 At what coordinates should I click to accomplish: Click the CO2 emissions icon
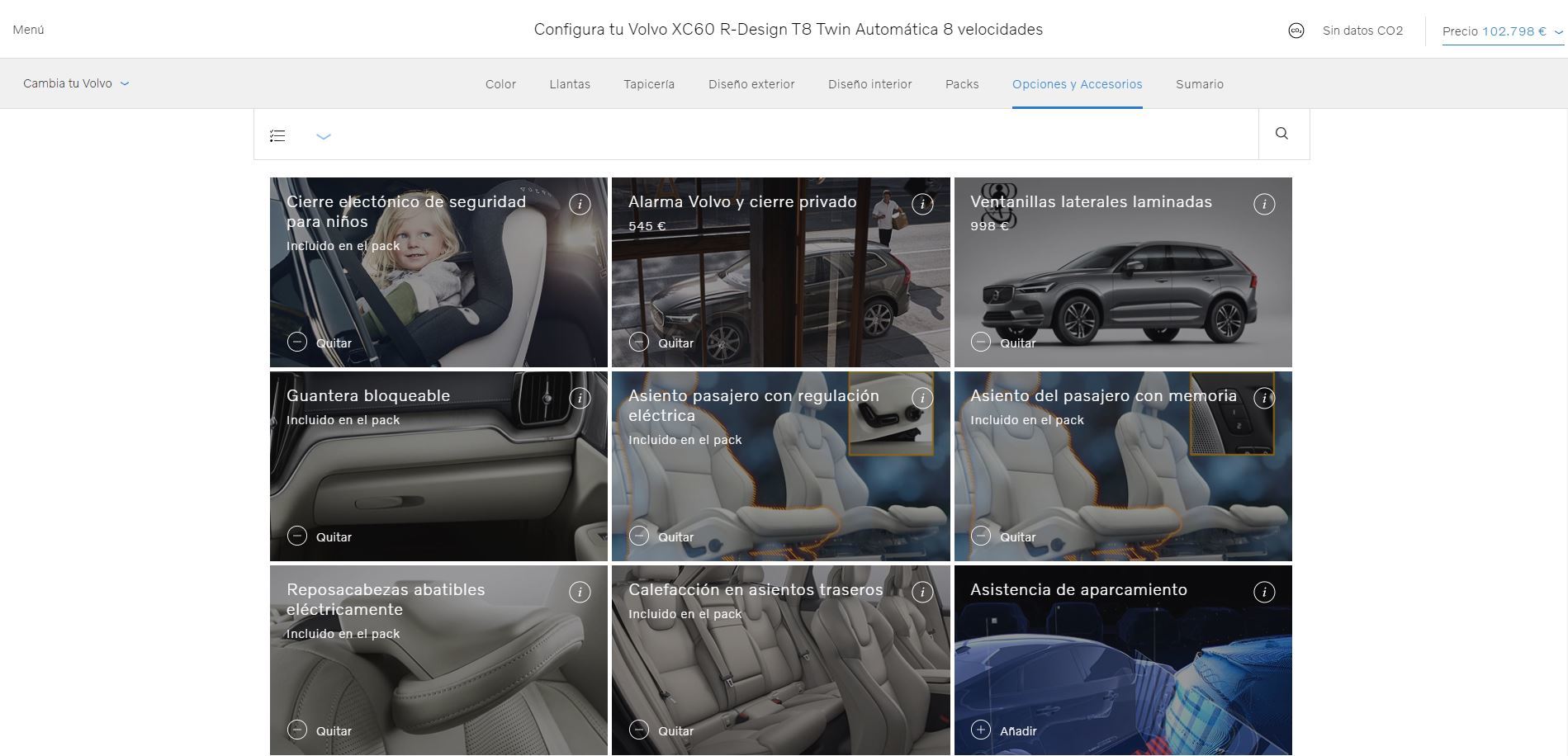point(1296,31)
